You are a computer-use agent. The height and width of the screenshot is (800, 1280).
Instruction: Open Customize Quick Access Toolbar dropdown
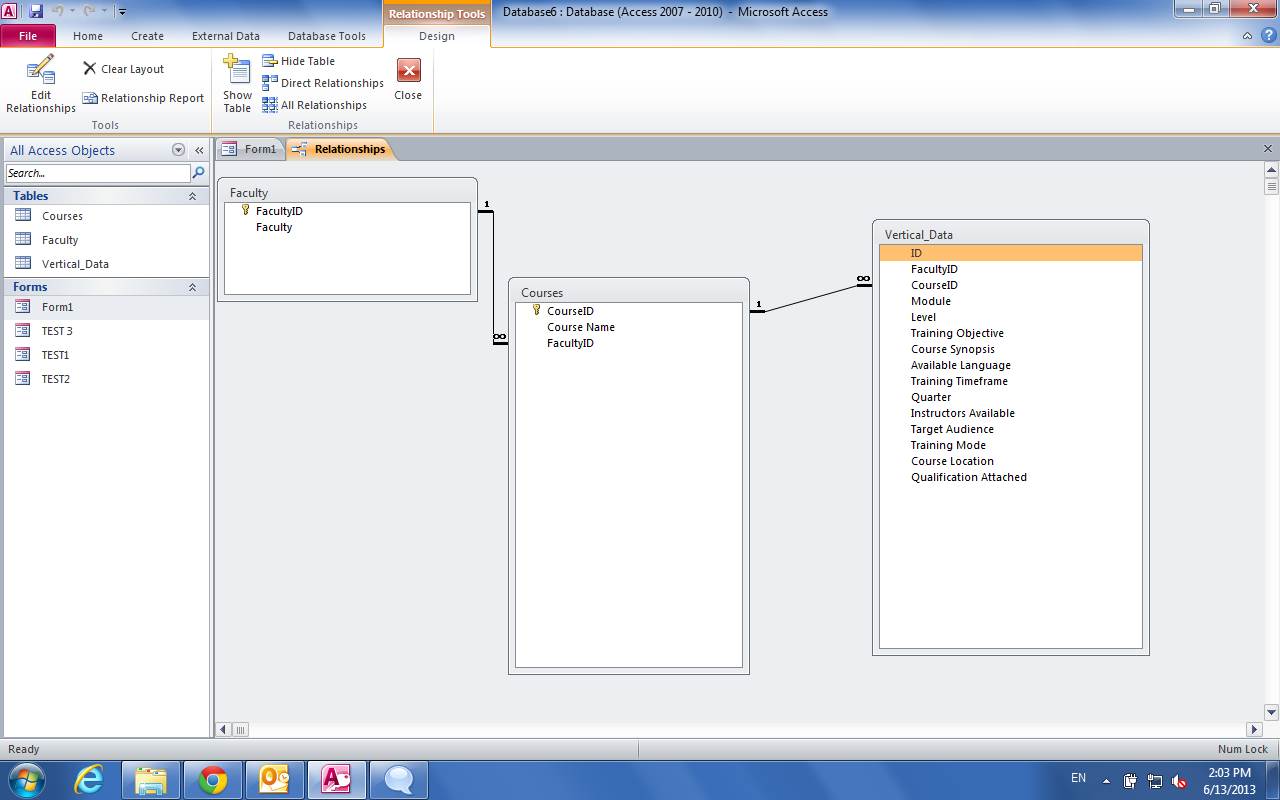click(122, 12)
